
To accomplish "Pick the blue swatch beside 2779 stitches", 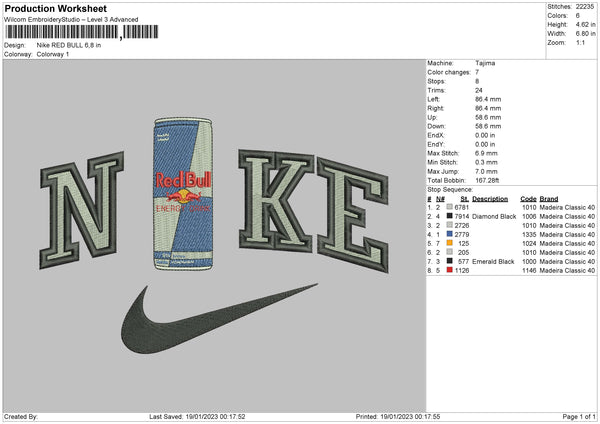I will click(450, 234).
